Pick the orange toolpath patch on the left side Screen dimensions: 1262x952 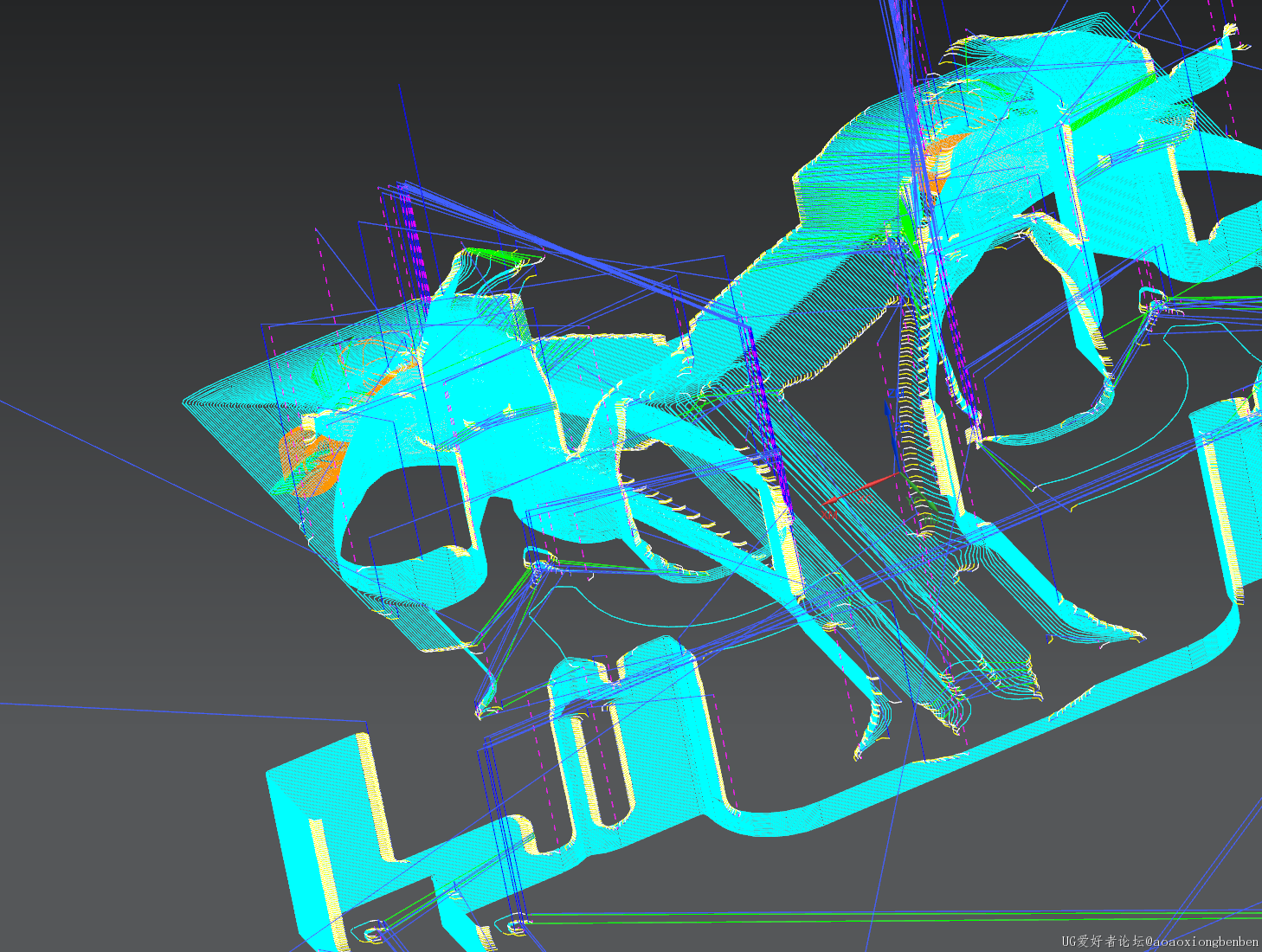tap(312, 460)
